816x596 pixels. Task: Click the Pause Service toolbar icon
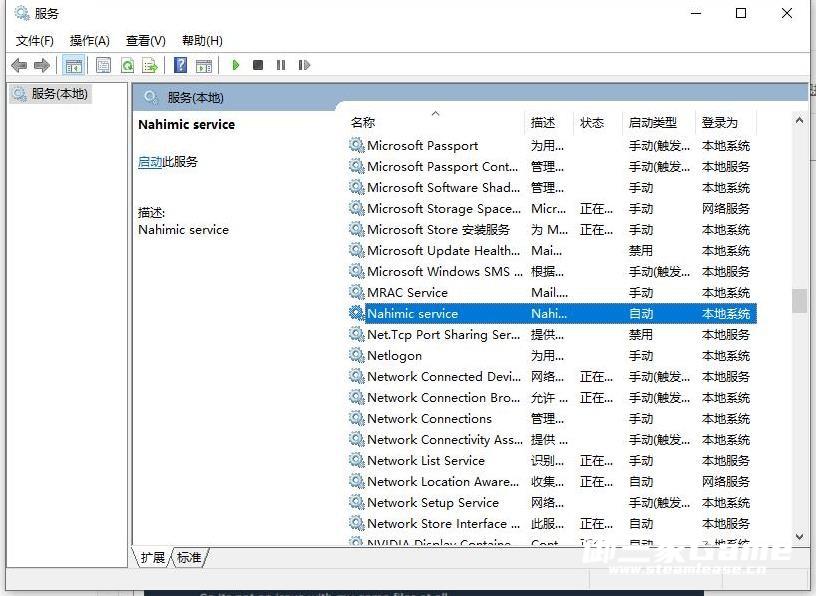281,65
